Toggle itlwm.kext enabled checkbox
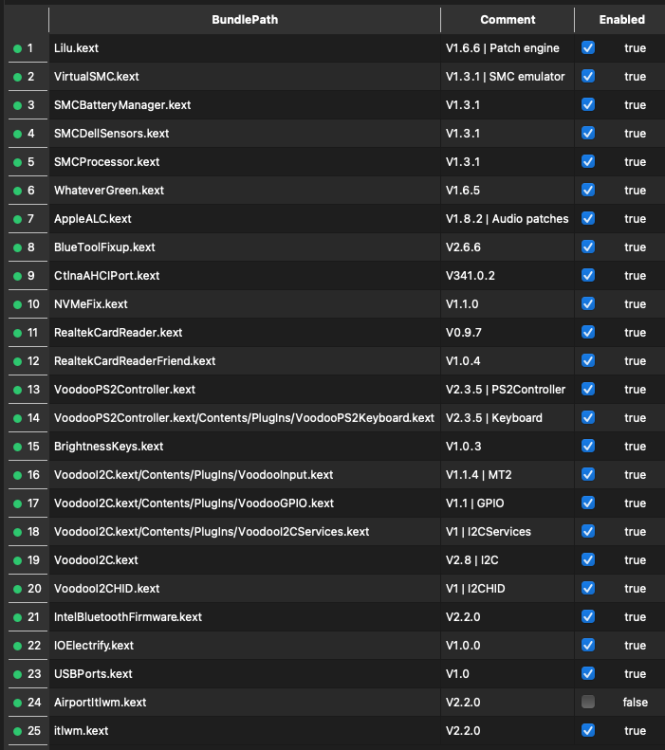This screenshot has height=750, width=665. 588,730
